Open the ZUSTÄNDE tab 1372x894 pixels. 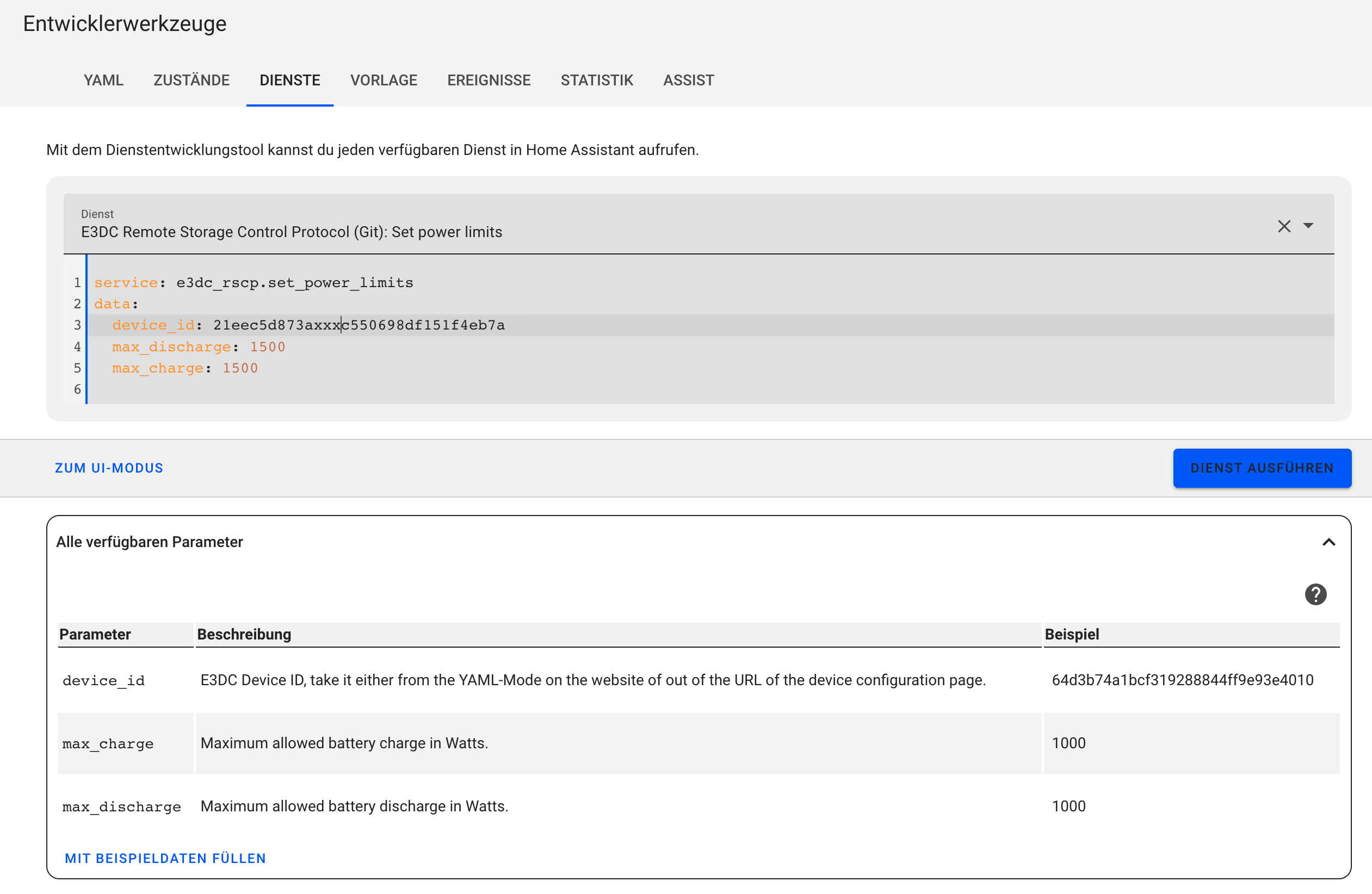[191, 80]
